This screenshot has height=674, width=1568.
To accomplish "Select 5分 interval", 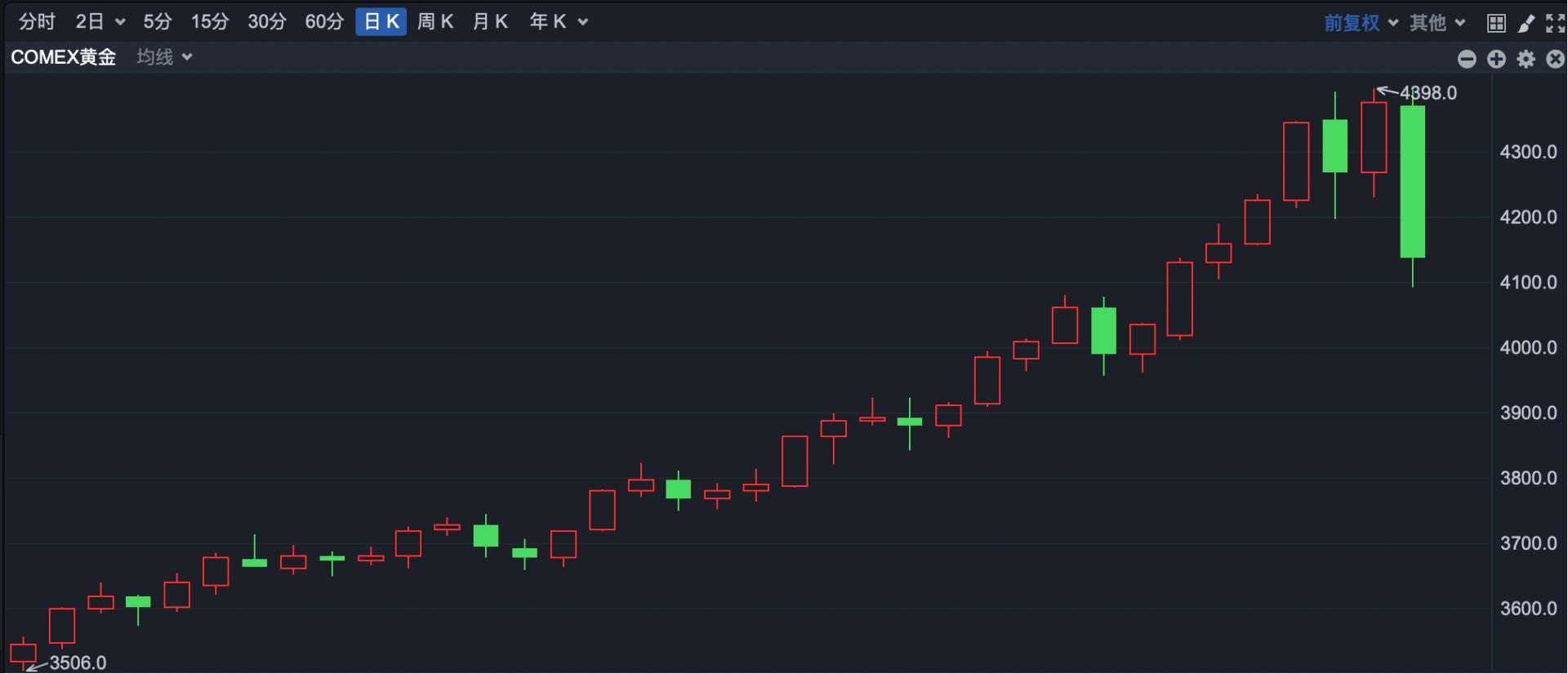I will [x=158, y=22].
